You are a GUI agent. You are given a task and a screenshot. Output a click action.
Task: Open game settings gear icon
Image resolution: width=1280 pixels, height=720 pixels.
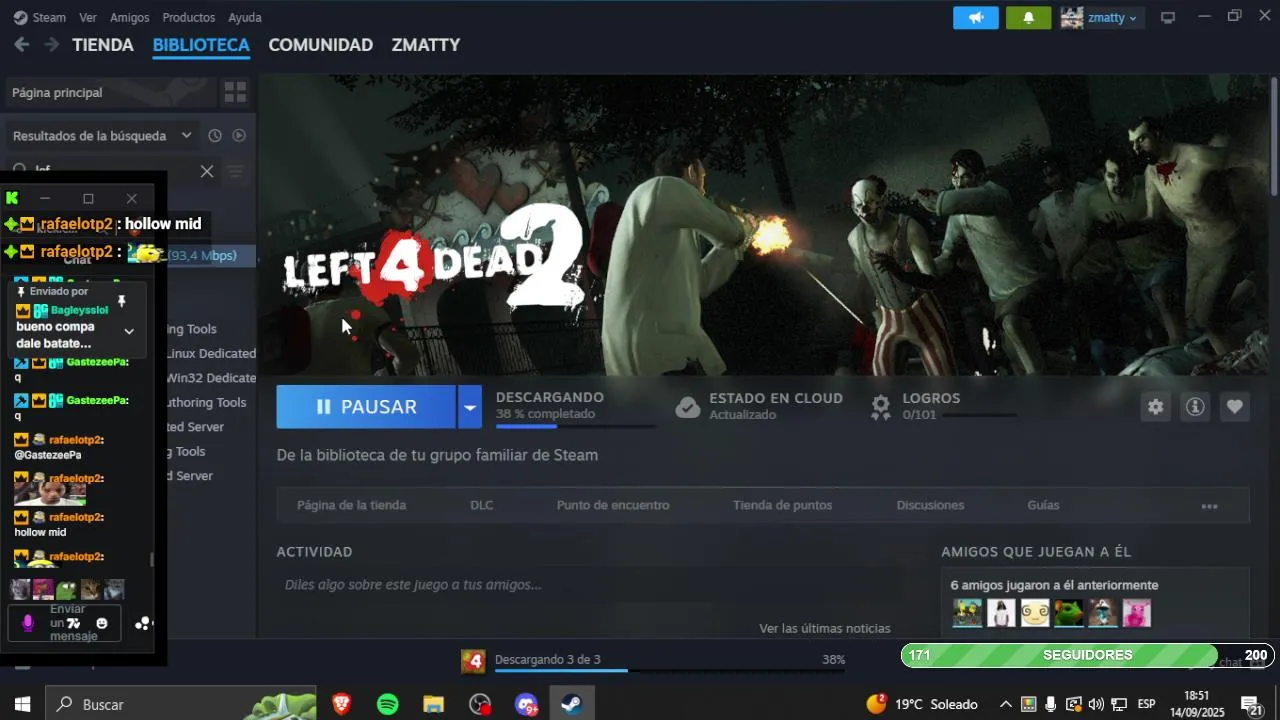coord(1155,407)
